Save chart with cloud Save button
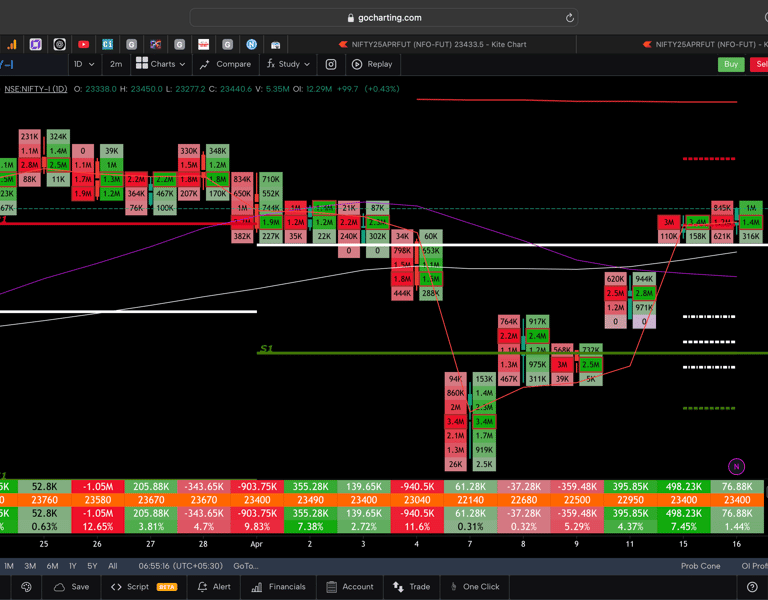This screenshot has width=768, height=600. click(72, 587)
